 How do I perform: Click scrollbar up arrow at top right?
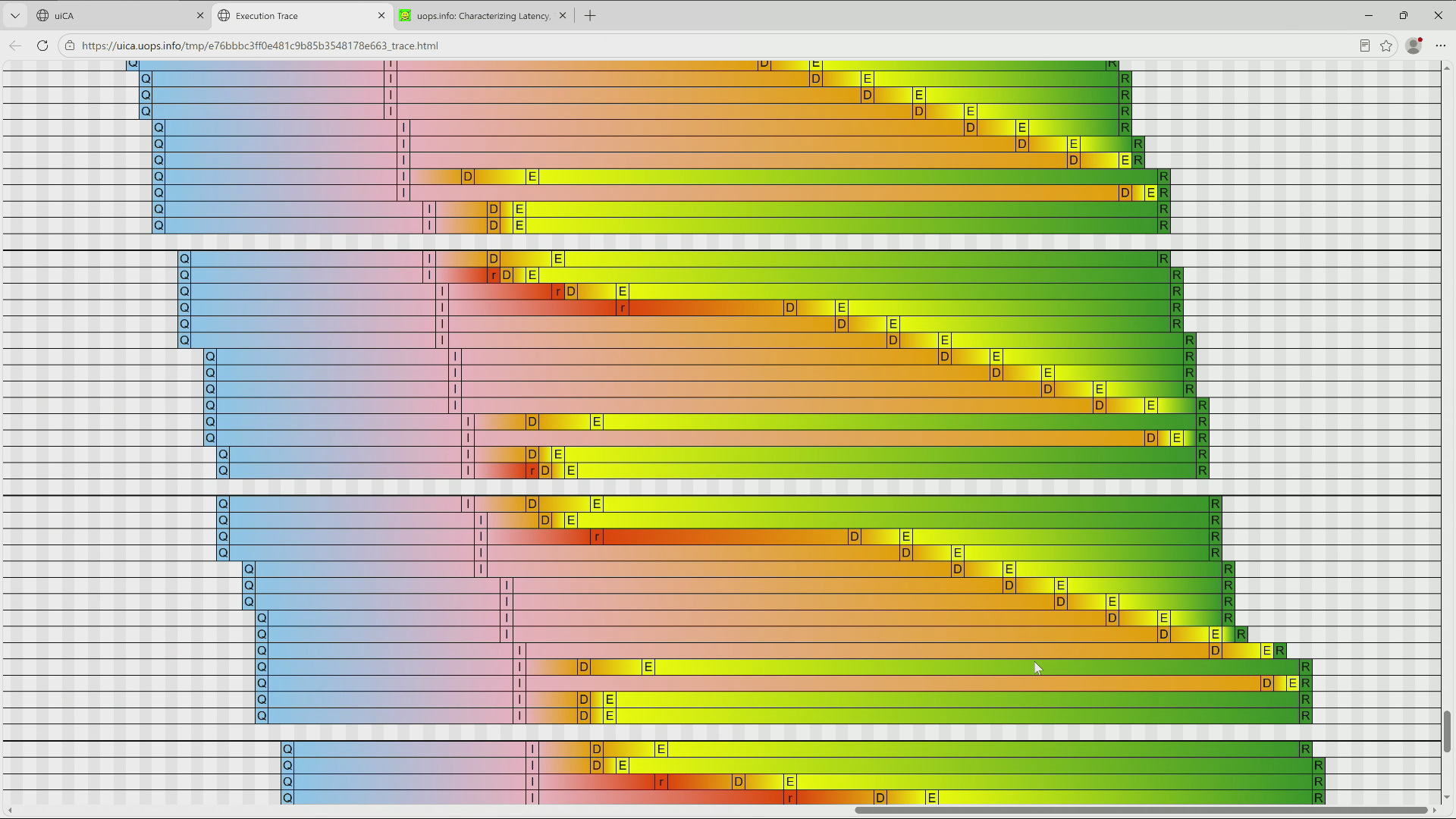tap(1447, 68)
